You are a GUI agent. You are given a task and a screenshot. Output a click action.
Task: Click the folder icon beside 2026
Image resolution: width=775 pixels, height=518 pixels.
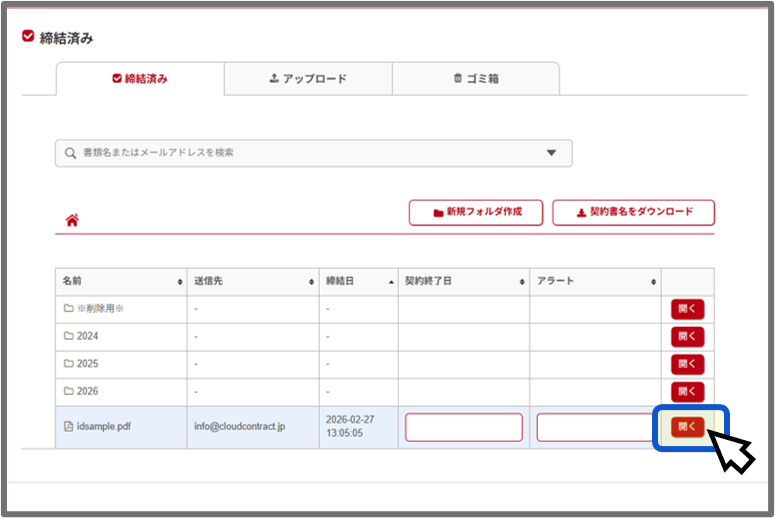click(69, 391)
